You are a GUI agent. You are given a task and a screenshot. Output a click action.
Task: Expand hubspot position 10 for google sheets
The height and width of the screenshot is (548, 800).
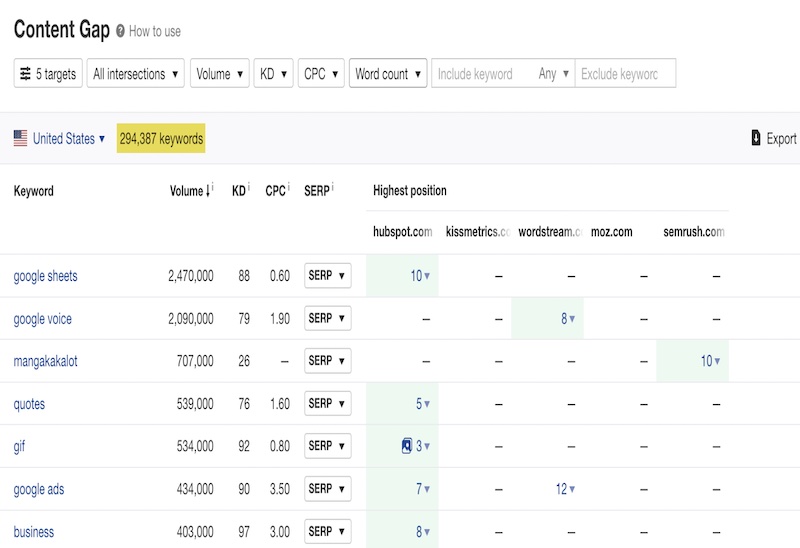pyautogui.click(x=420, y=276)
